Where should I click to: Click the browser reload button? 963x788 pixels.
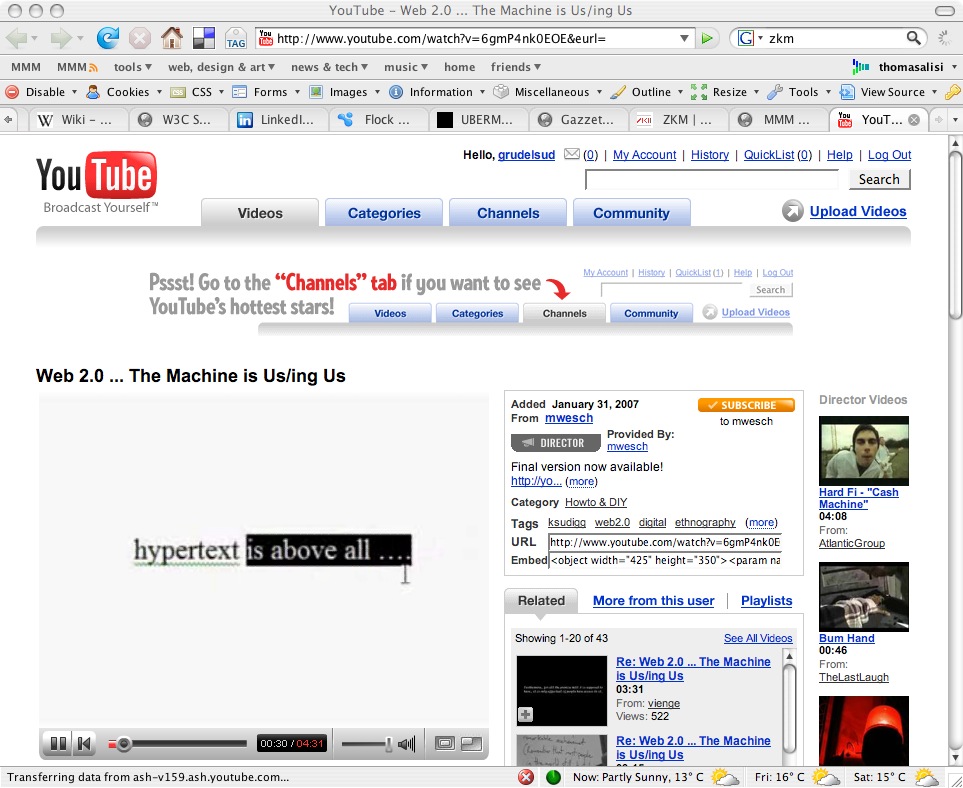tap(108, 38)
